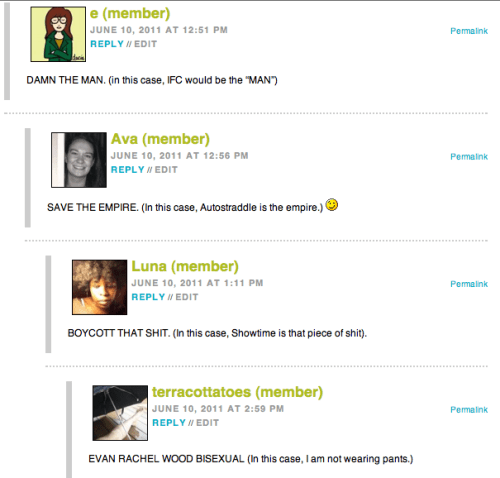Click the winking smiley emoticon in Ava's comment
Screen dimensions: 500x478
coord(332,205)
